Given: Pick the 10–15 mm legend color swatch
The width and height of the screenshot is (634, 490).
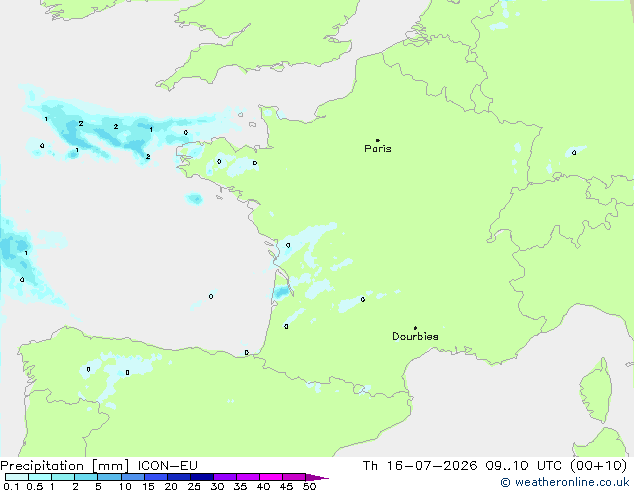Looking at the screenshot, I should [x=133, y=477].
